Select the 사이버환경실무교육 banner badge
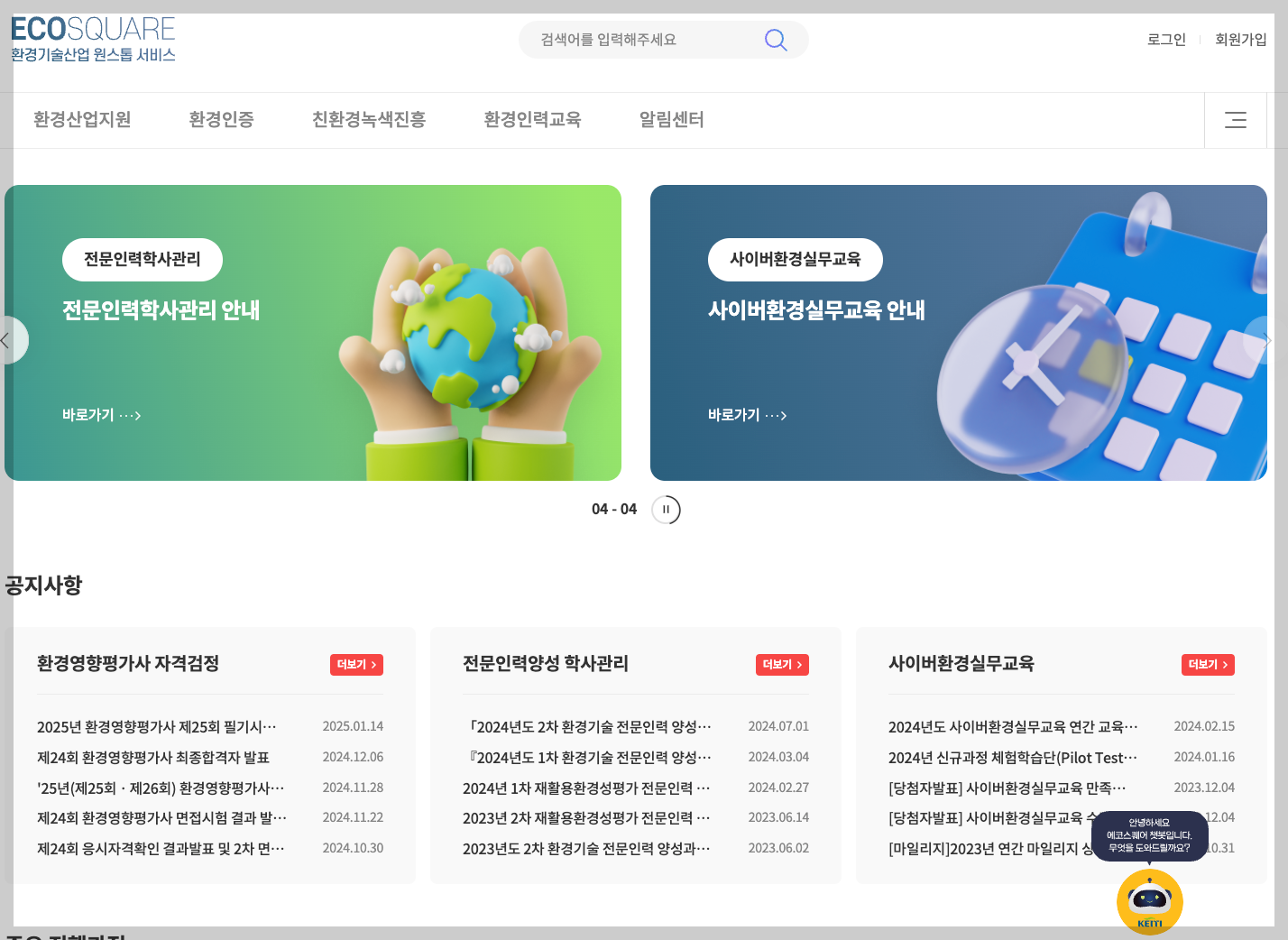Viewport: 1288px width, 940px height. (795, 259)
